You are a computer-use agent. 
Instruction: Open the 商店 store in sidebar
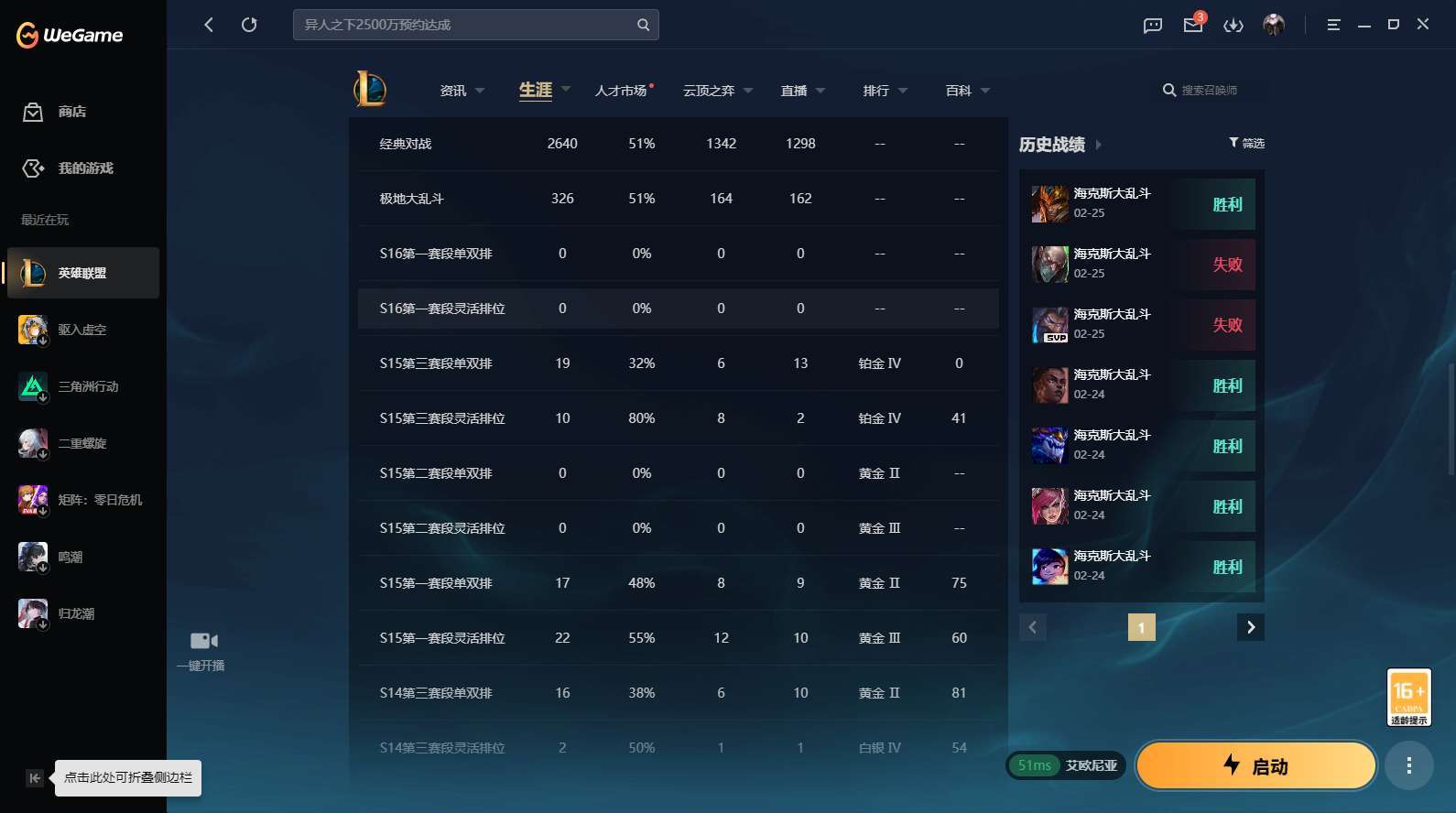pyautogui.click(x=71, y=112)
